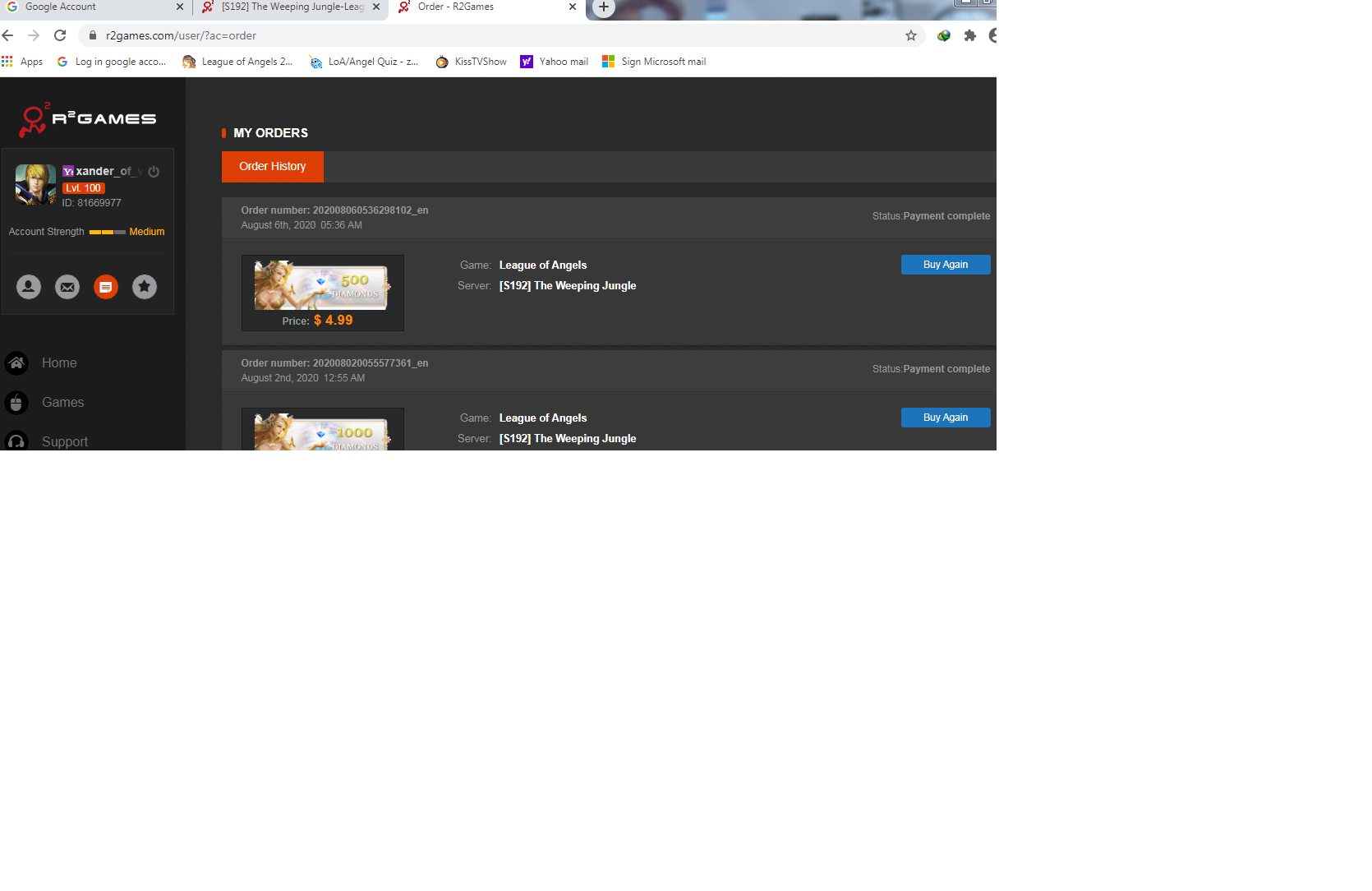Viewport: 1372px width, 891px height.
Task: Open the mail envelope icon
Action: (67, 287)
